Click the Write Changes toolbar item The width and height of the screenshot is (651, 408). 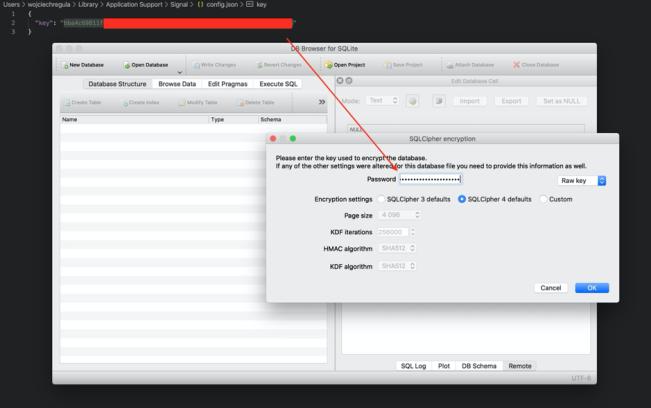point(215,65)
